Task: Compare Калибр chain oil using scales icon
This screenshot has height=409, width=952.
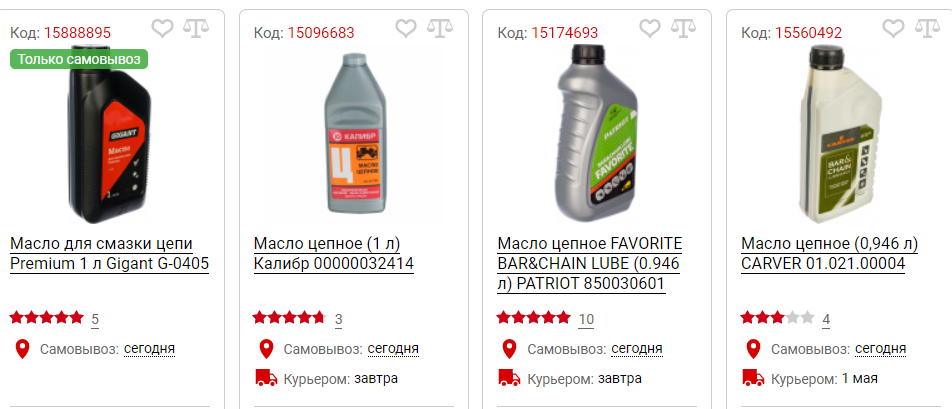Action: pyautogui.click(x=439, y=28)
